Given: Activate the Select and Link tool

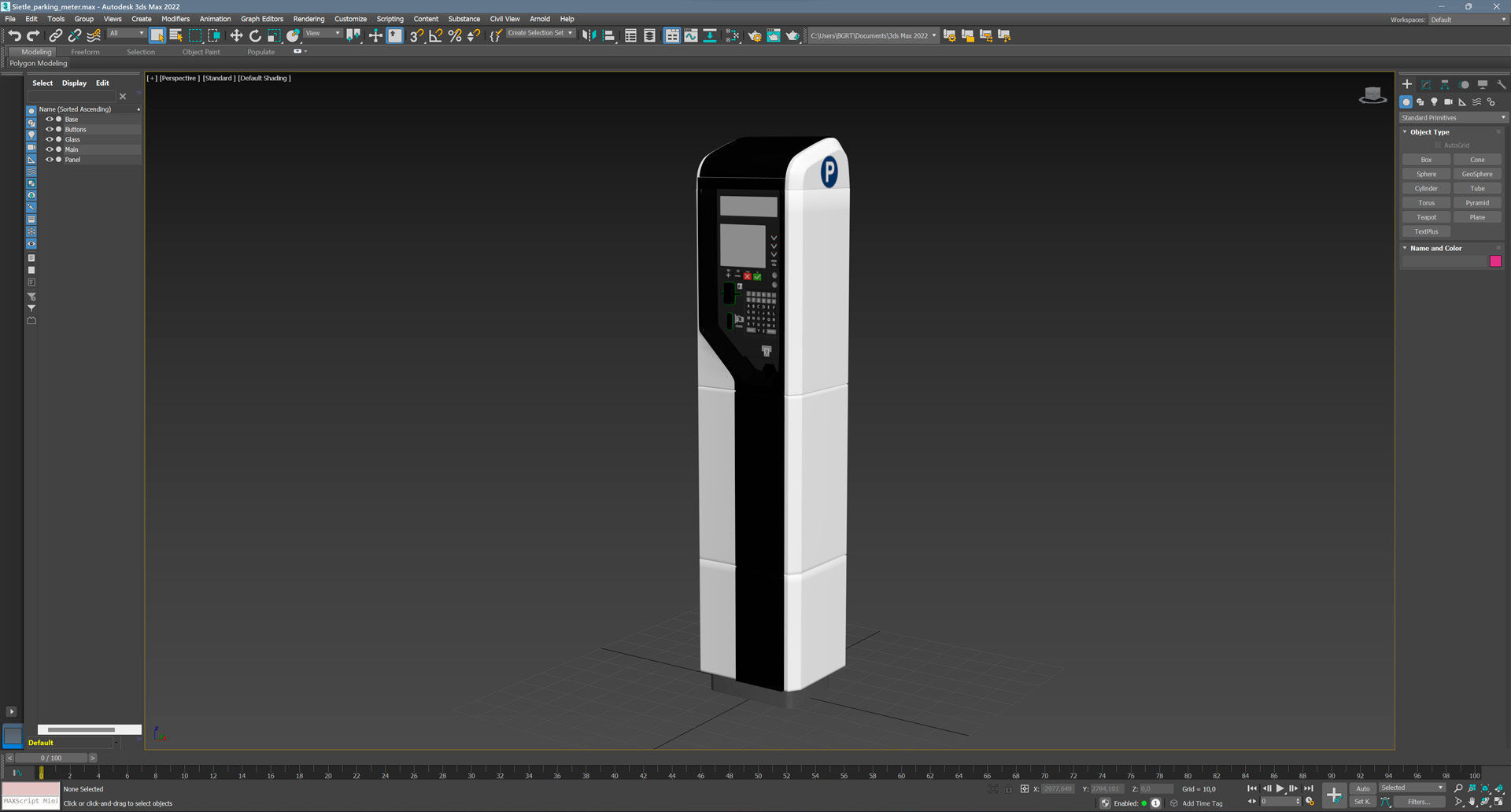Looking at the screenshot, I should click(x=55, y=35).
